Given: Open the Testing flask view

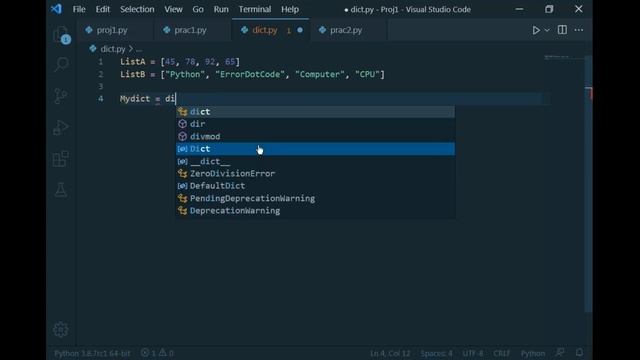Looking at the screenshot, I should click(x=61, y=190).
